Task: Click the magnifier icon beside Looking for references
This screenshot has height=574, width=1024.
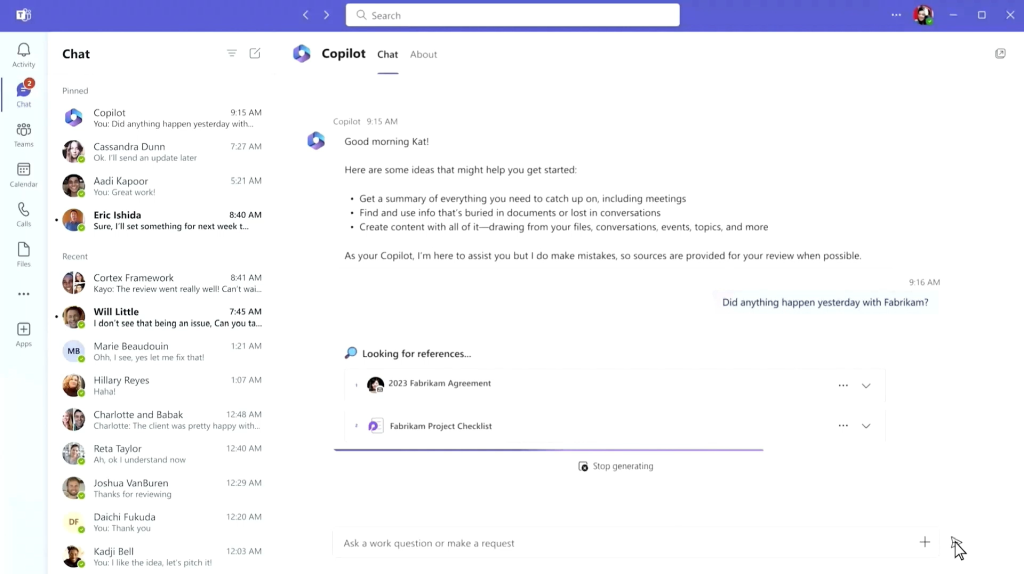Action: pos(351,353)
